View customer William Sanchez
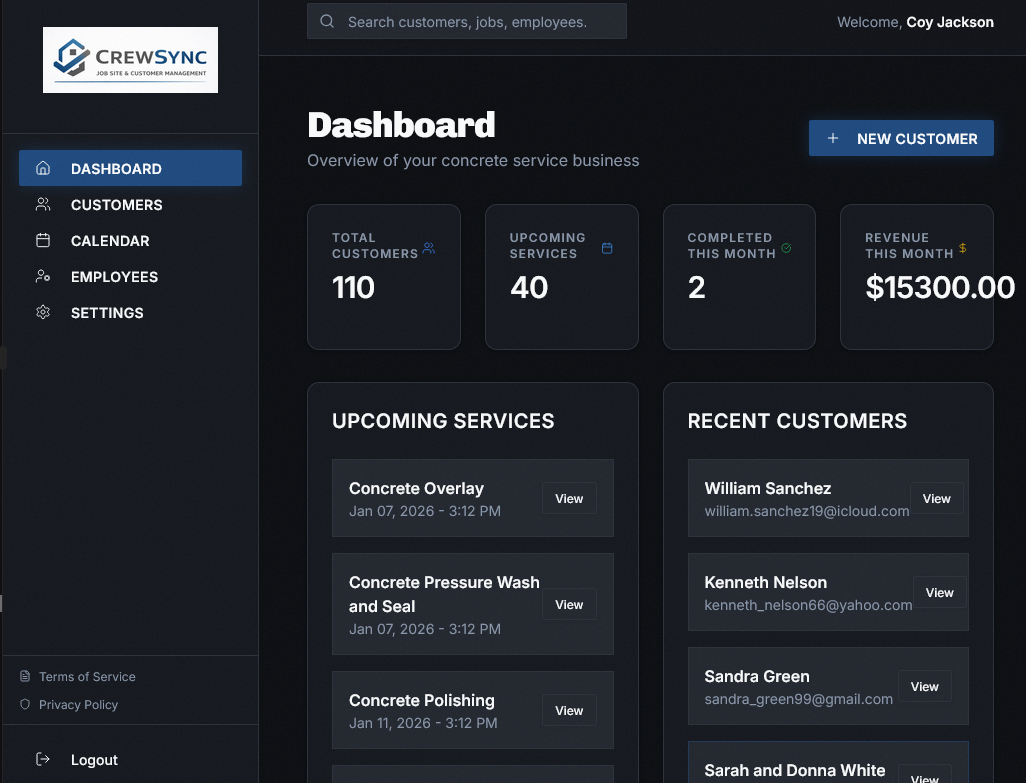Image resolution: width=1026 pixels, height=783 pixels. coord(936,498)
